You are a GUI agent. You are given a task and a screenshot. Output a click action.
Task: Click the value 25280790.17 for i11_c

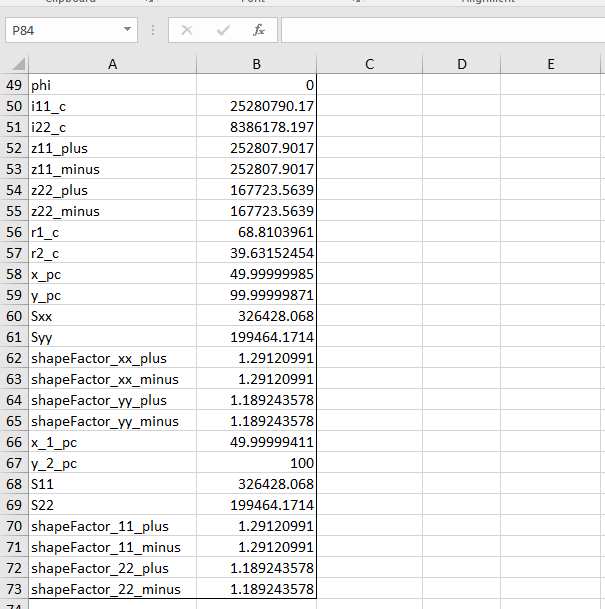[257, 106]
